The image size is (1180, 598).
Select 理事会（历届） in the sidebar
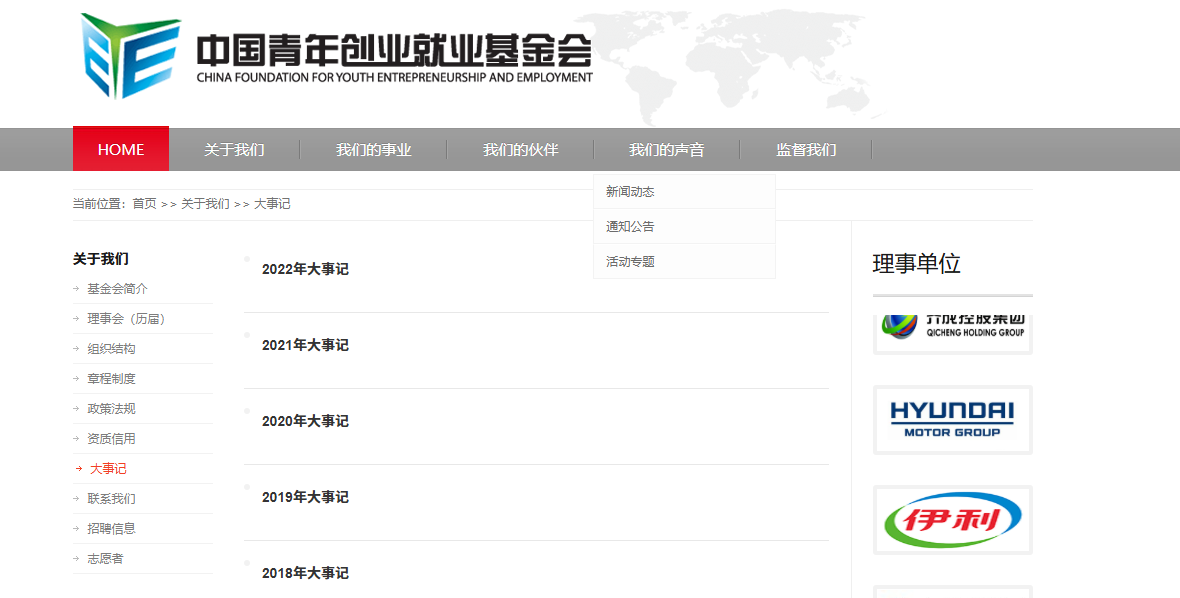coord(126,319)
